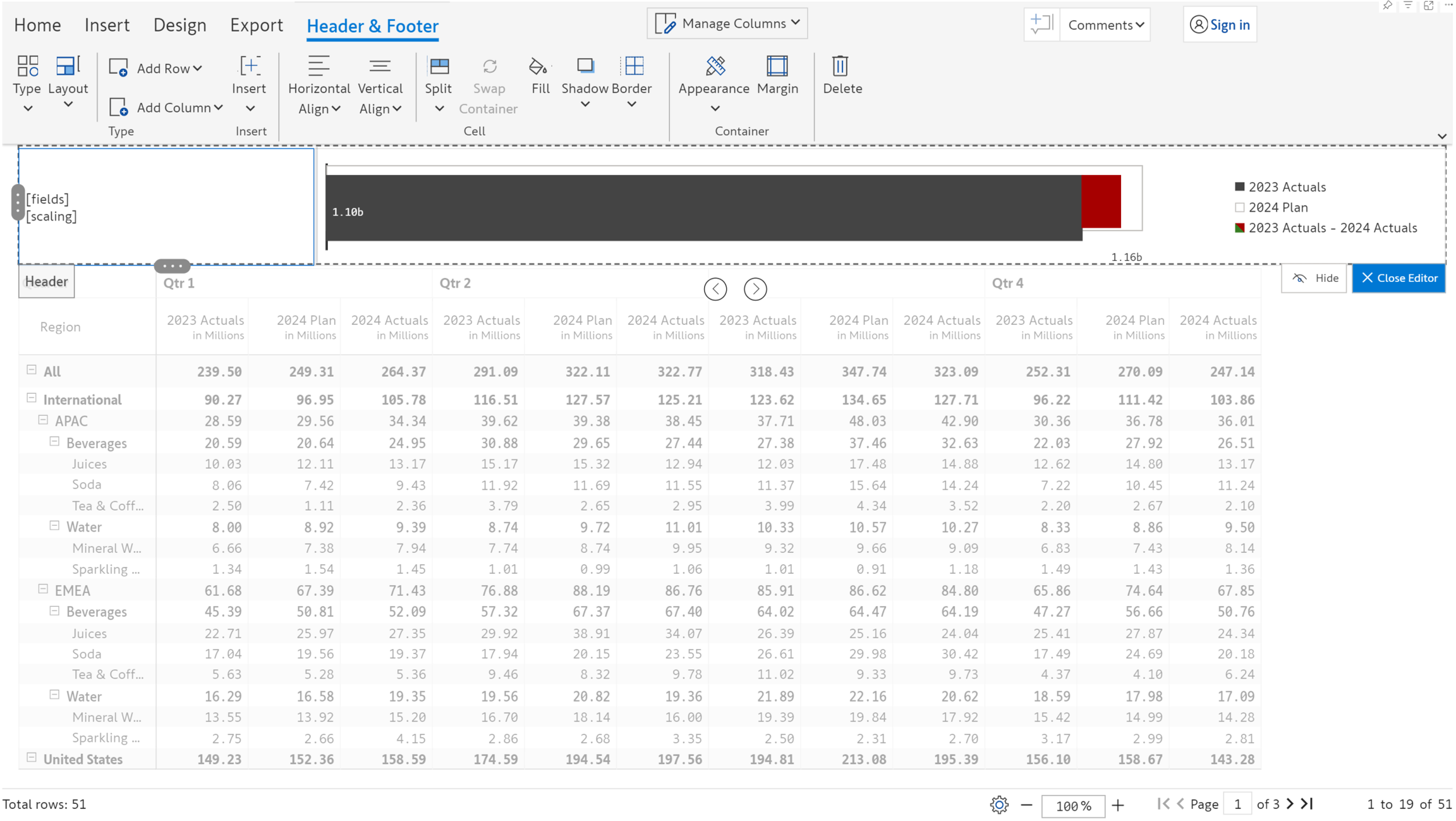The height and width of the screenshot is (821, 1456).
Task: Hide the header using Hide toggle
Action: pos(1314,278)
